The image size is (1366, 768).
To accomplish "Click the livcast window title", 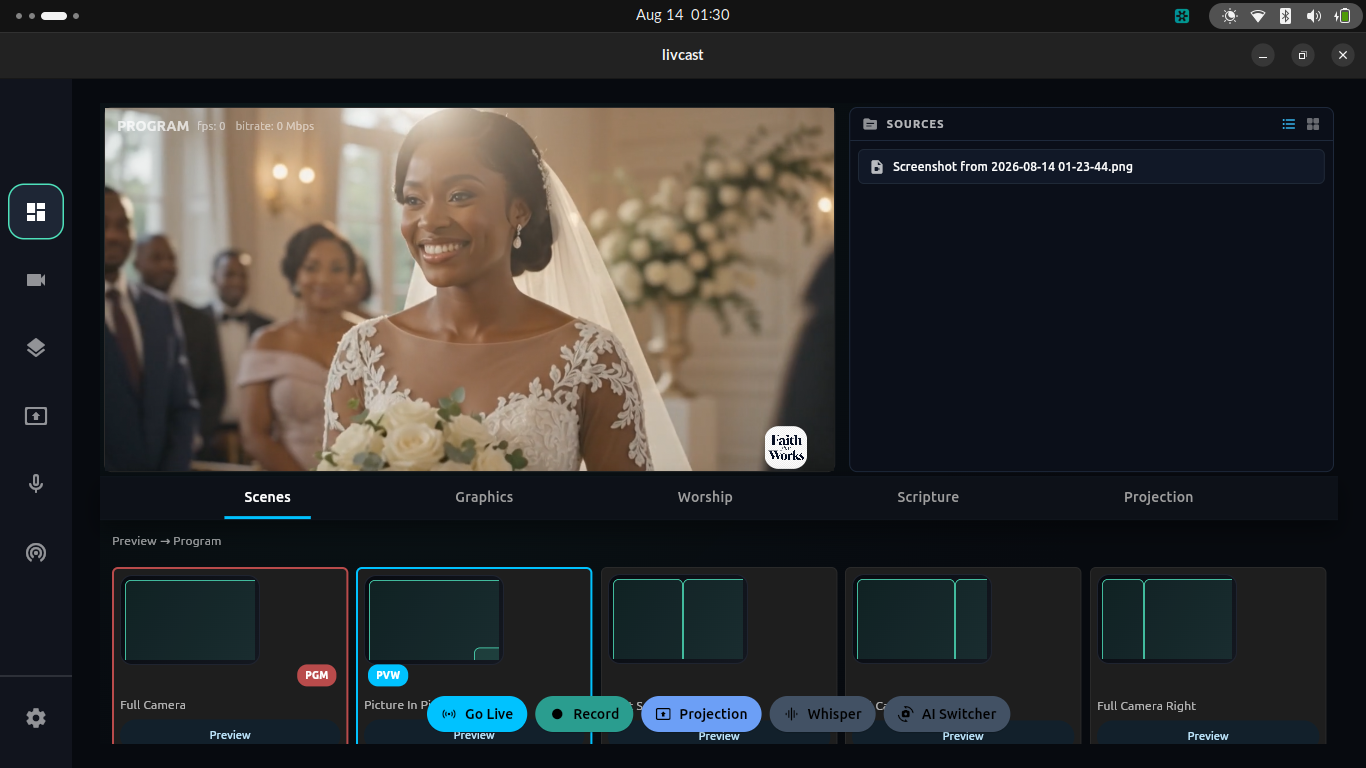I will [x=683, y=55].
